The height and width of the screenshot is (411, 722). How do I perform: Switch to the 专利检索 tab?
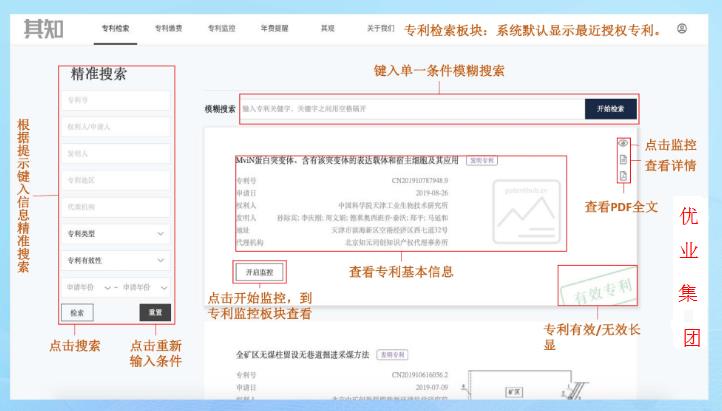[x=116, y=29]
